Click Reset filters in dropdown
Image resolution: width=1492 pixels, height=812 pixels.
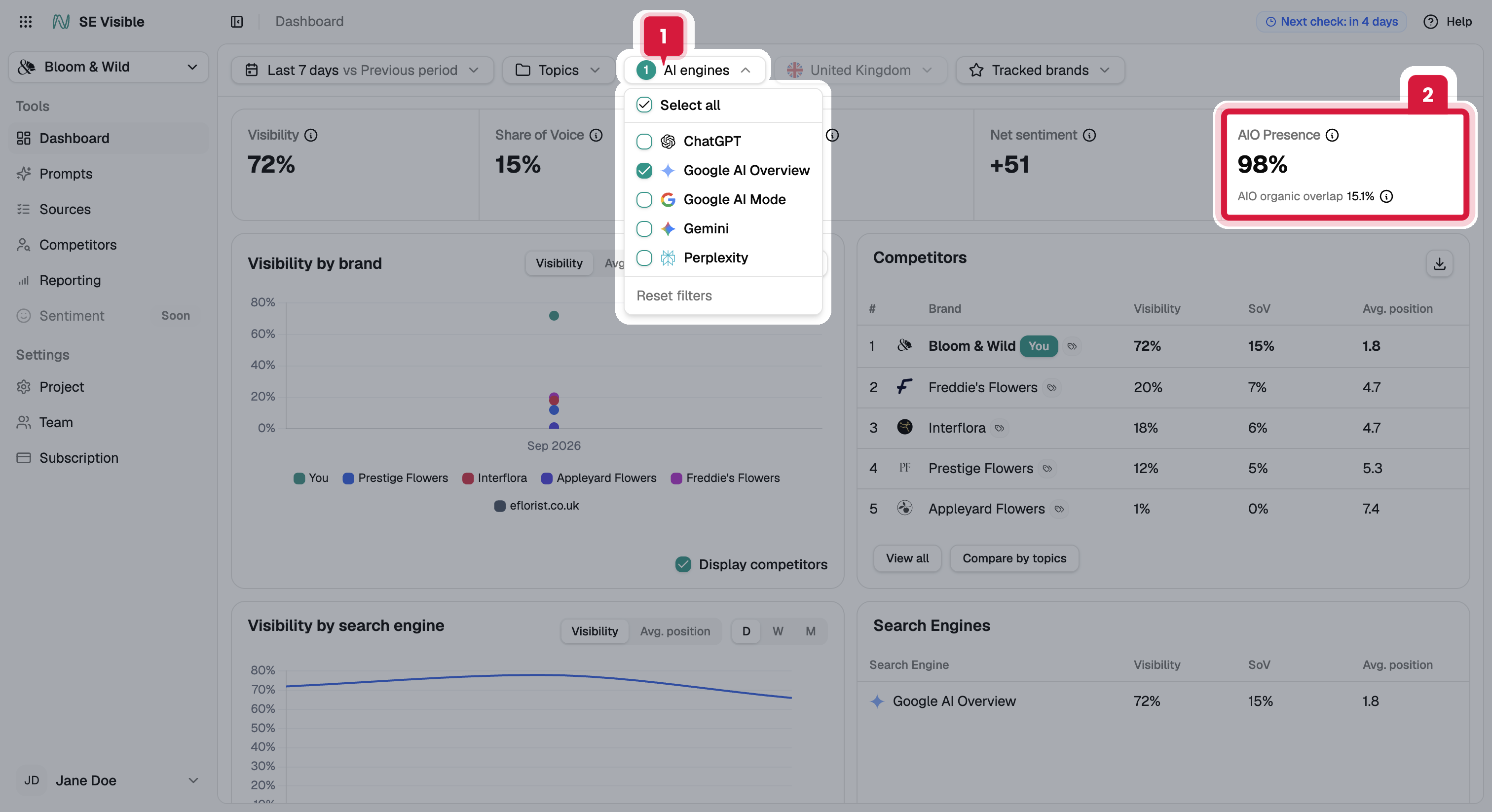pos(674,296)
